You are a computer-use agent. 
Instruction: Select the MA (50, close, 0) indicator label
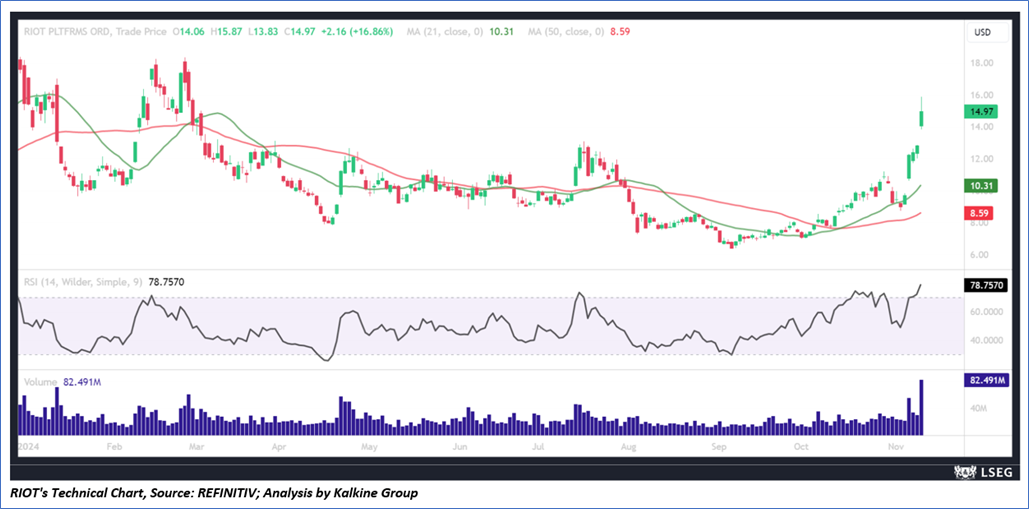pyautogui.click(x=564, y=31)
